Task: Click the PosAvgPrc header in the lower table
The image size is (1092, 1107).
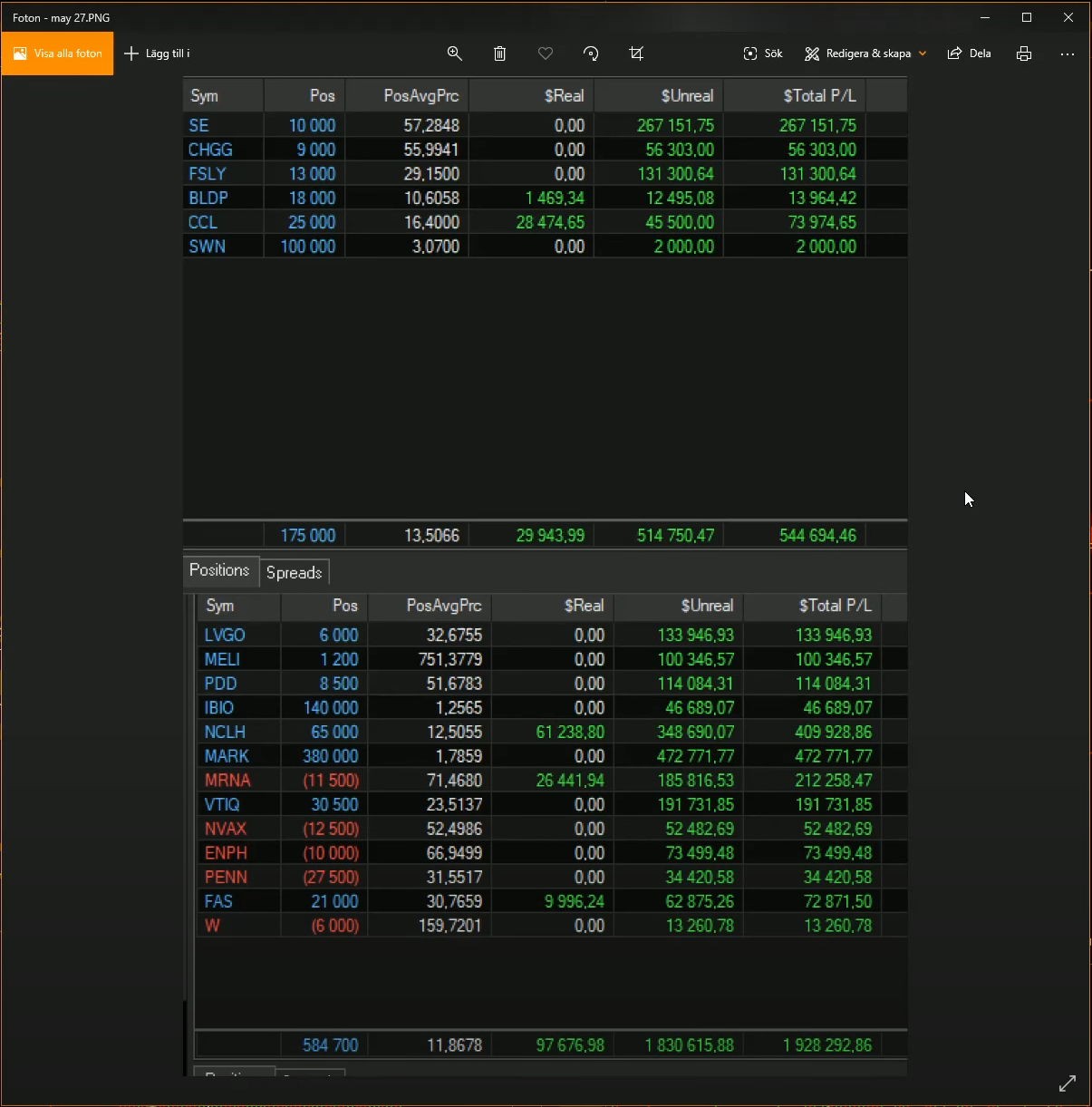Action: pyautogui.click(x=444, y=606)
